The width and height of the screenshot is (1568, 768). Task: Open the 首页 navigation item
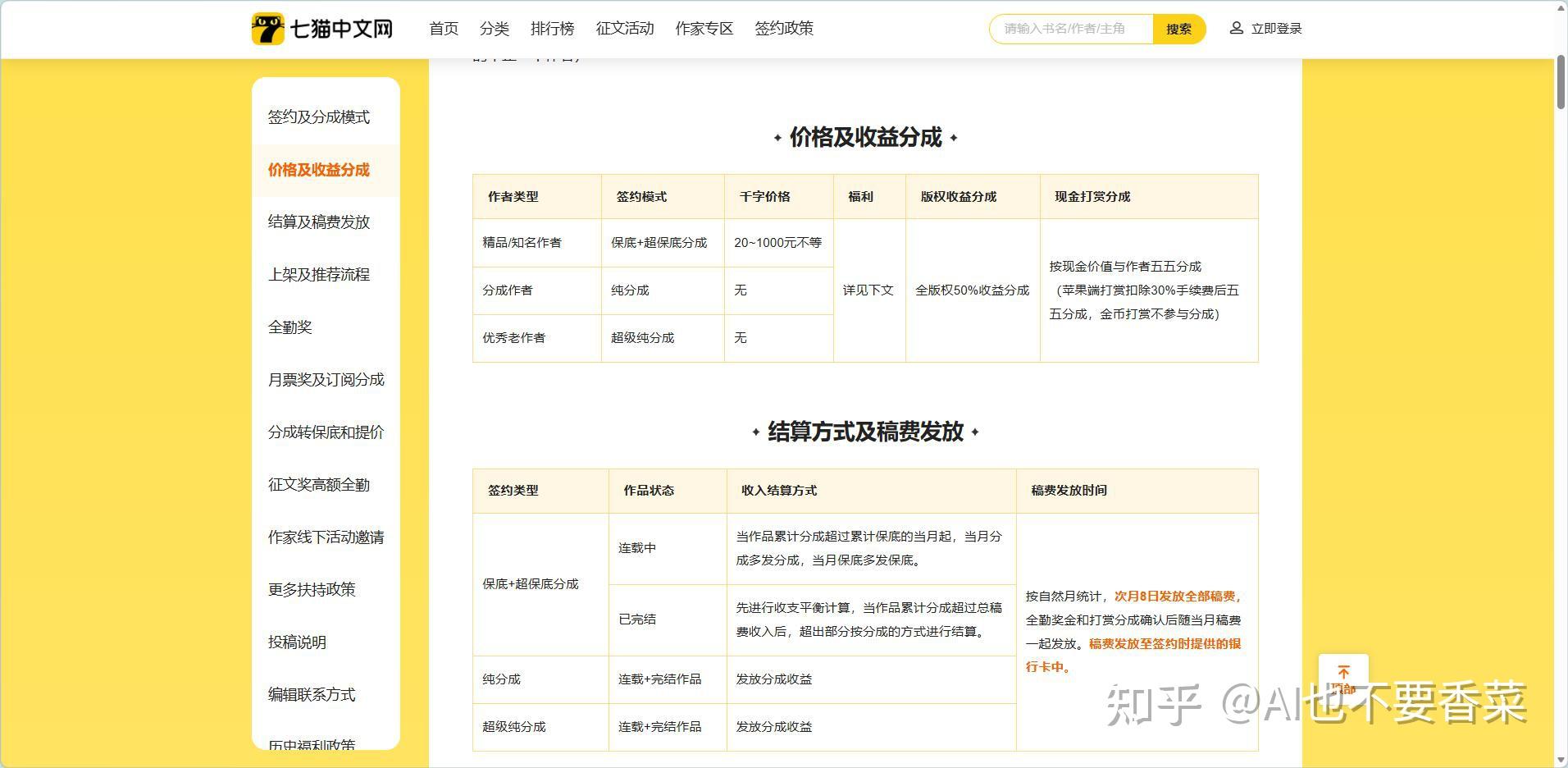444,29
